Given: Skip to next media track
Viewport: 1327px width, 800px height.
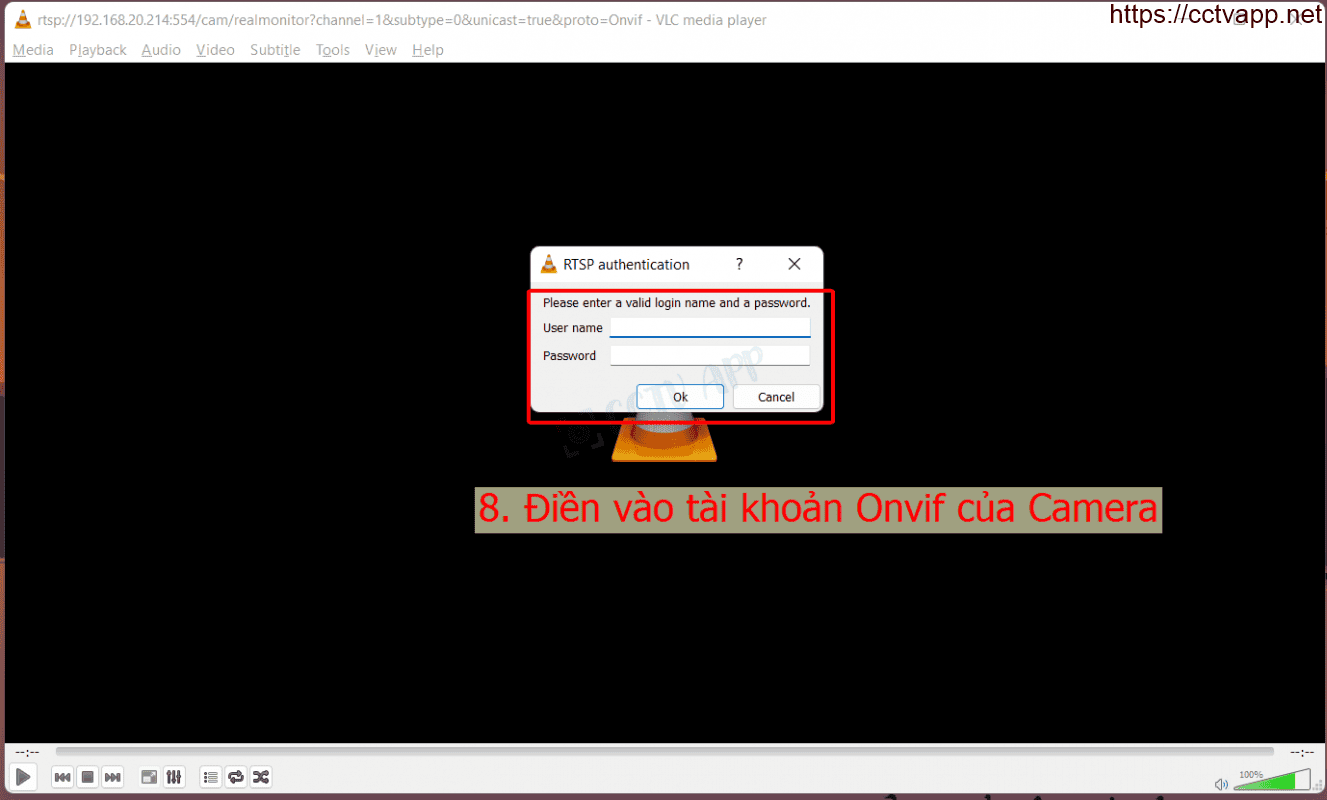Looking at the screenshot, I should [113, 777].
